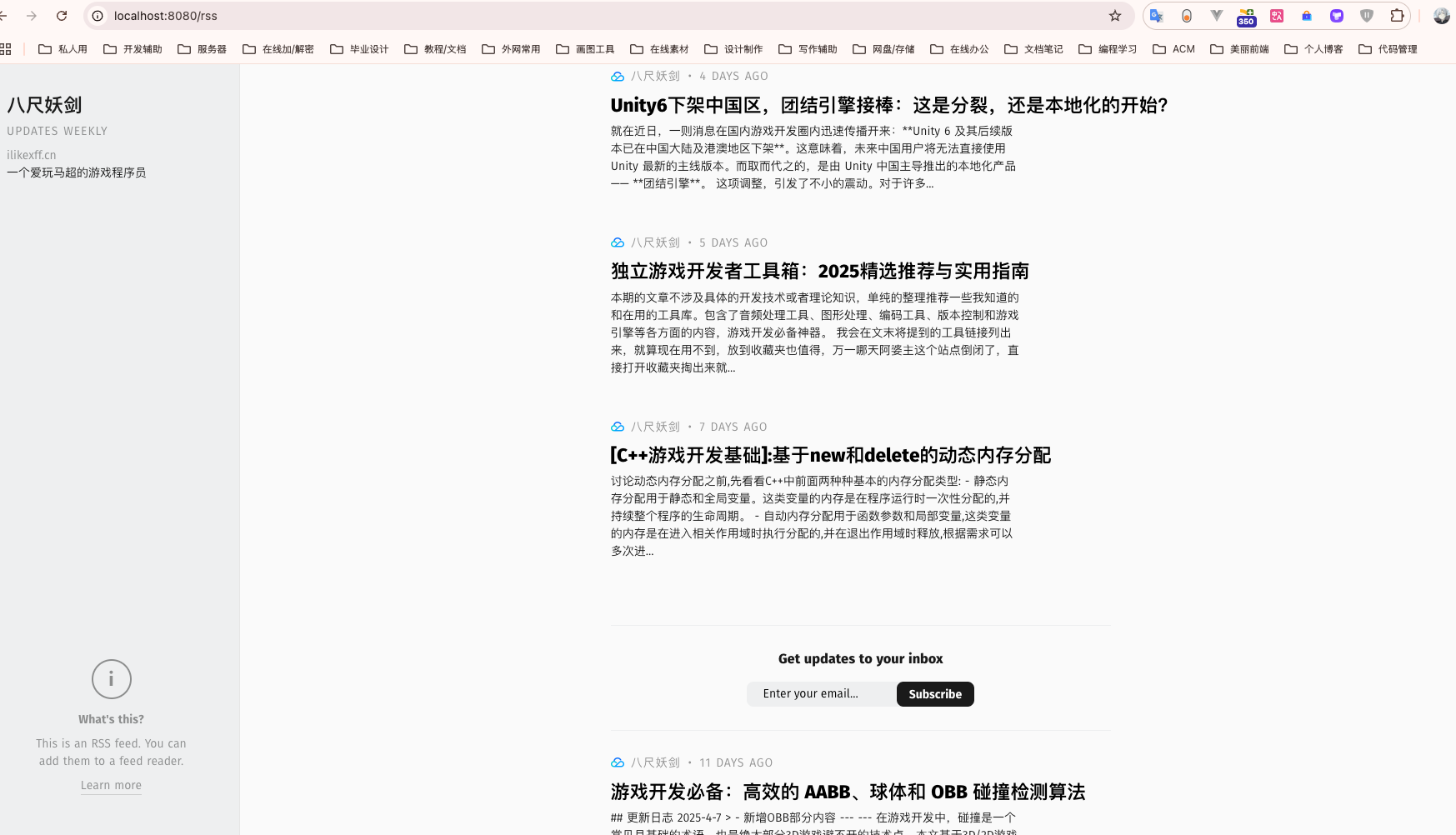Open the Unity6下架中国区 article title

coord(888,105)
